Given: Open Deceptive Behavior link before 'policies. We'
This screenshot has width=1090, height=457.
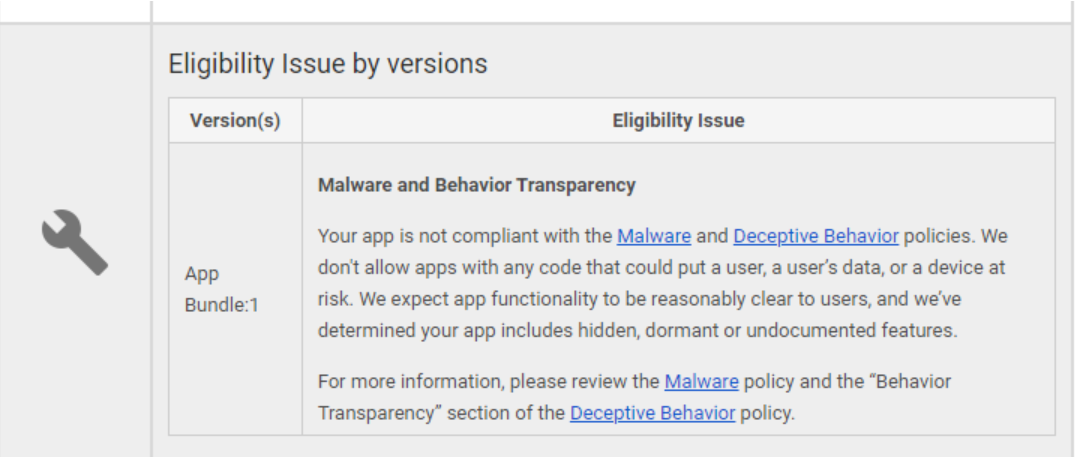Looking at the screenshot, I should click(x=816, y=236).
